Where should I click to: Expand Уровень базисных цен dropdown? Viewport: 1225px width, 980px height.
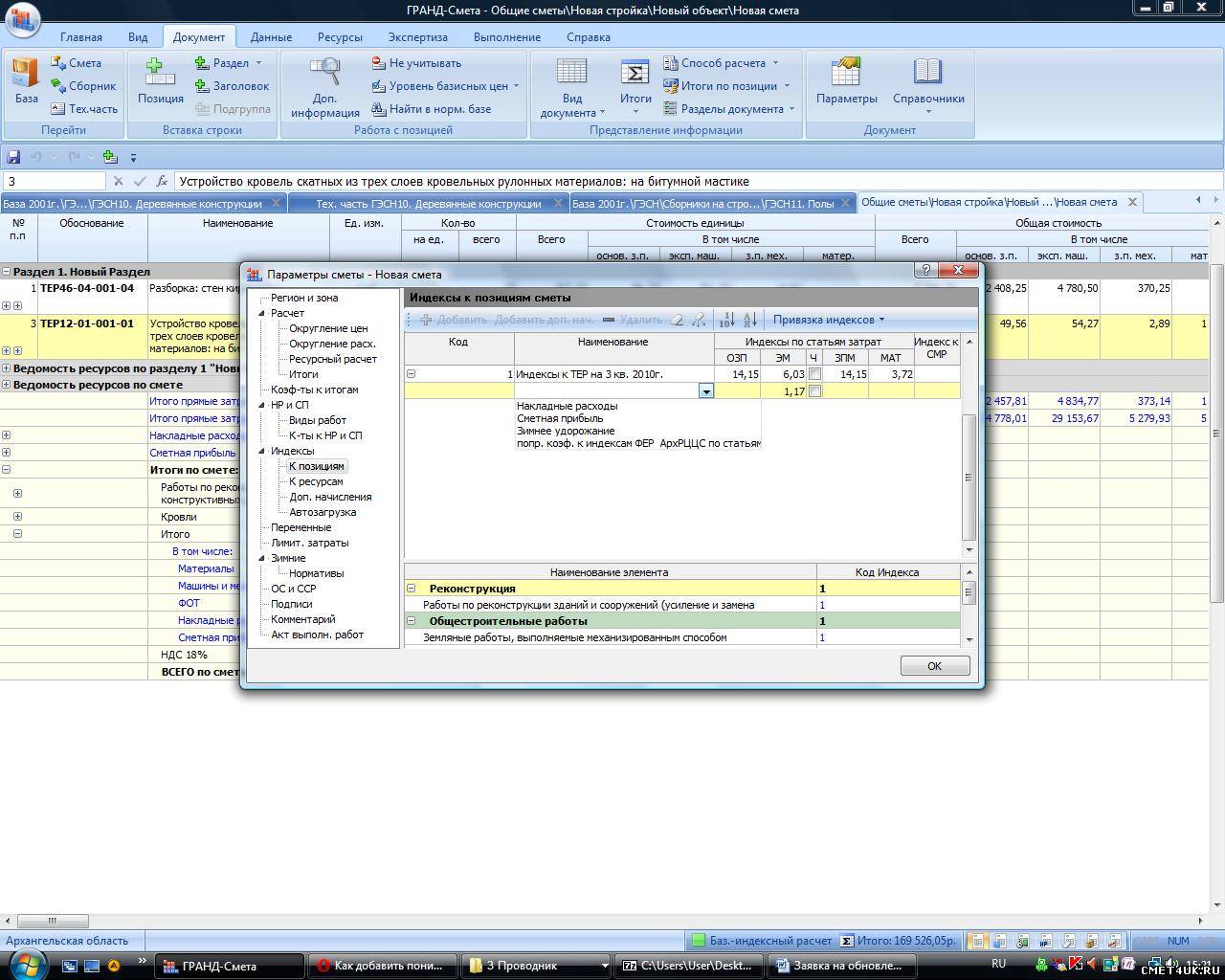(x=516, y=86)
